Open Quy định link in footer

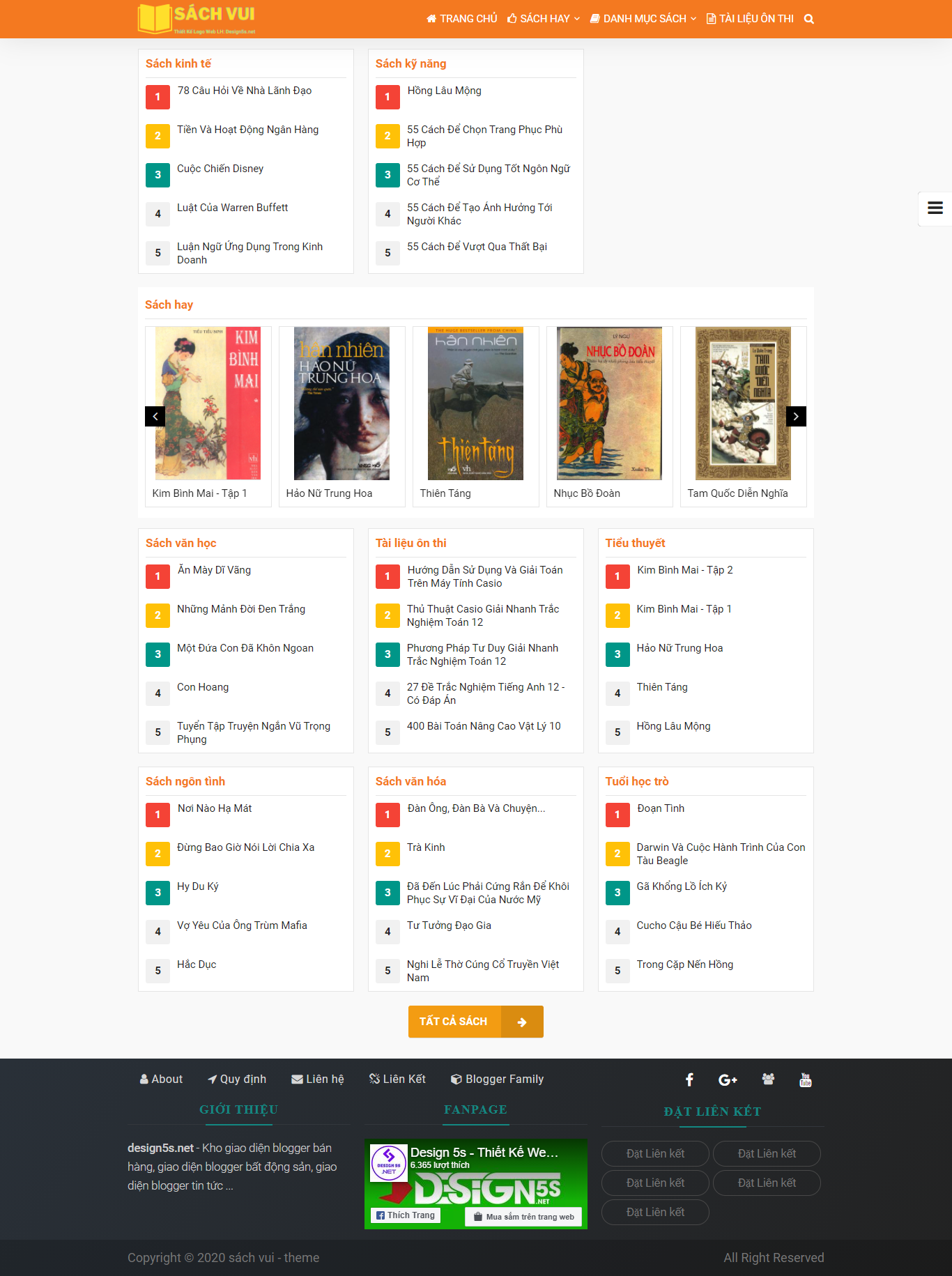tap(237, 1079)
